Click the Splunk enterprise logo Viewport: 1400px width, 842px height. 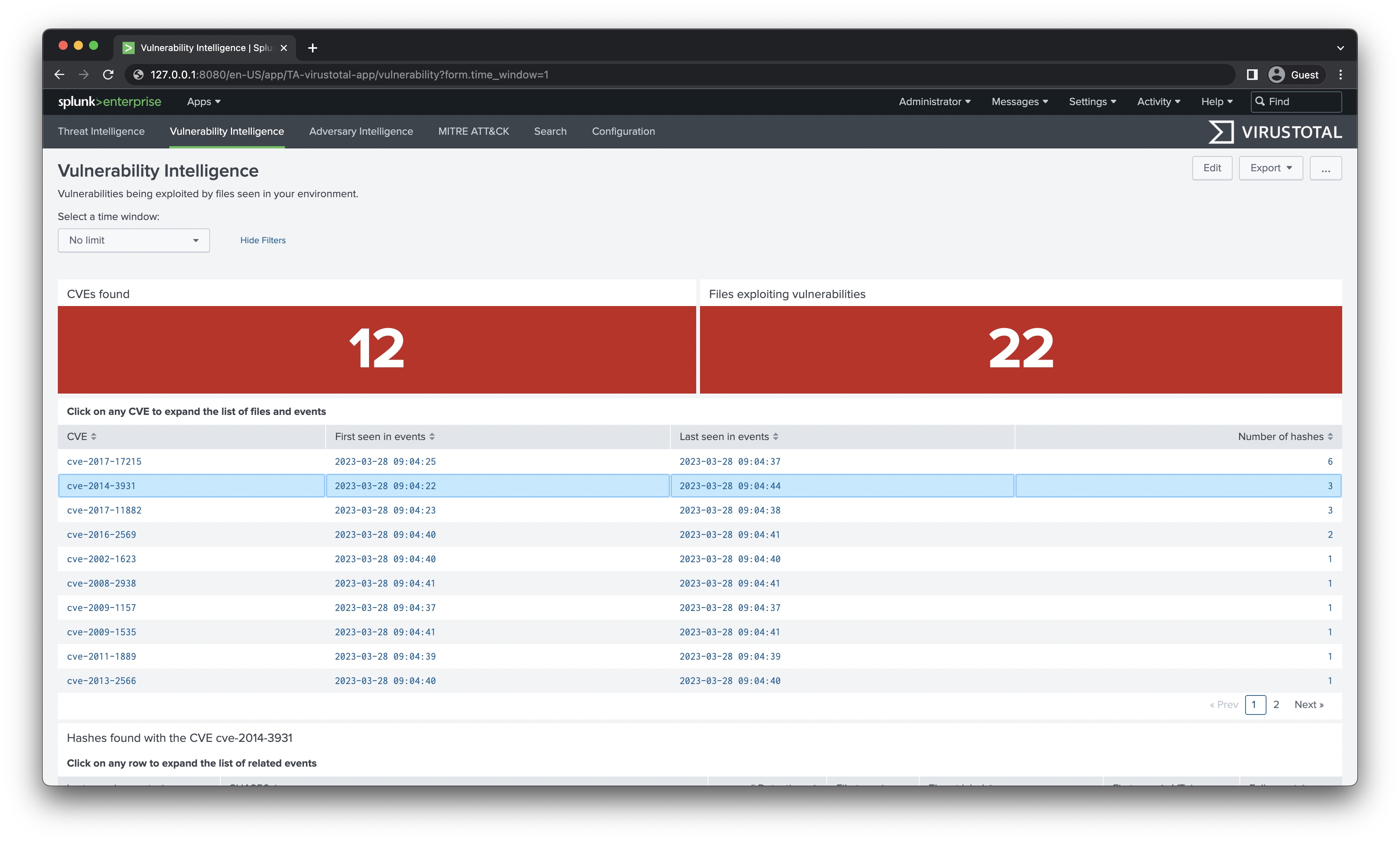tap(110, 102)
